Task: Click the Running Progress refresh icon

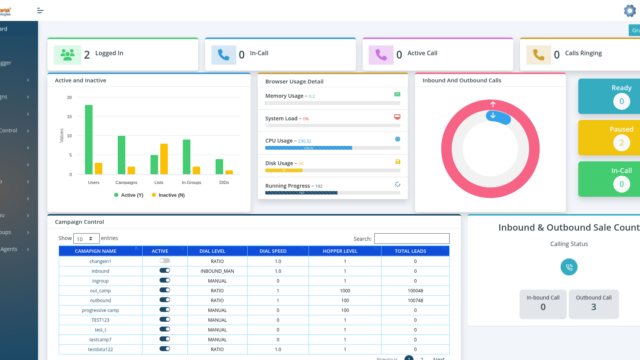Action: (398, 184)
